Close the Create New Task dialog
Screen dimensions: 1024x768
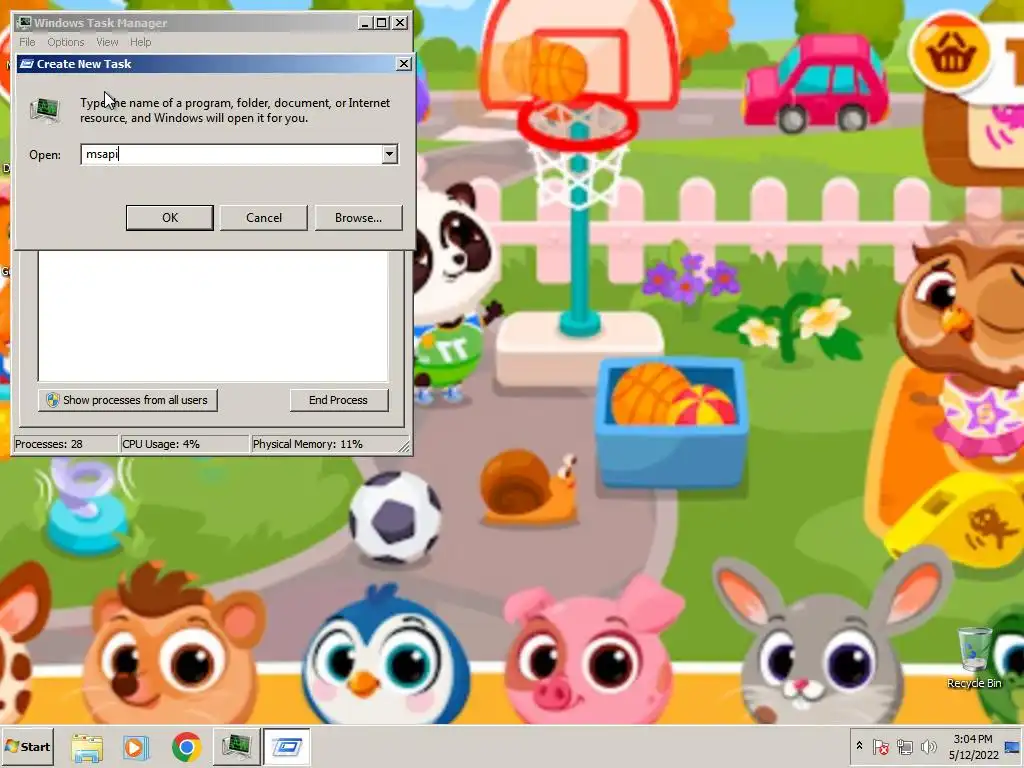[x=404, y=63]
